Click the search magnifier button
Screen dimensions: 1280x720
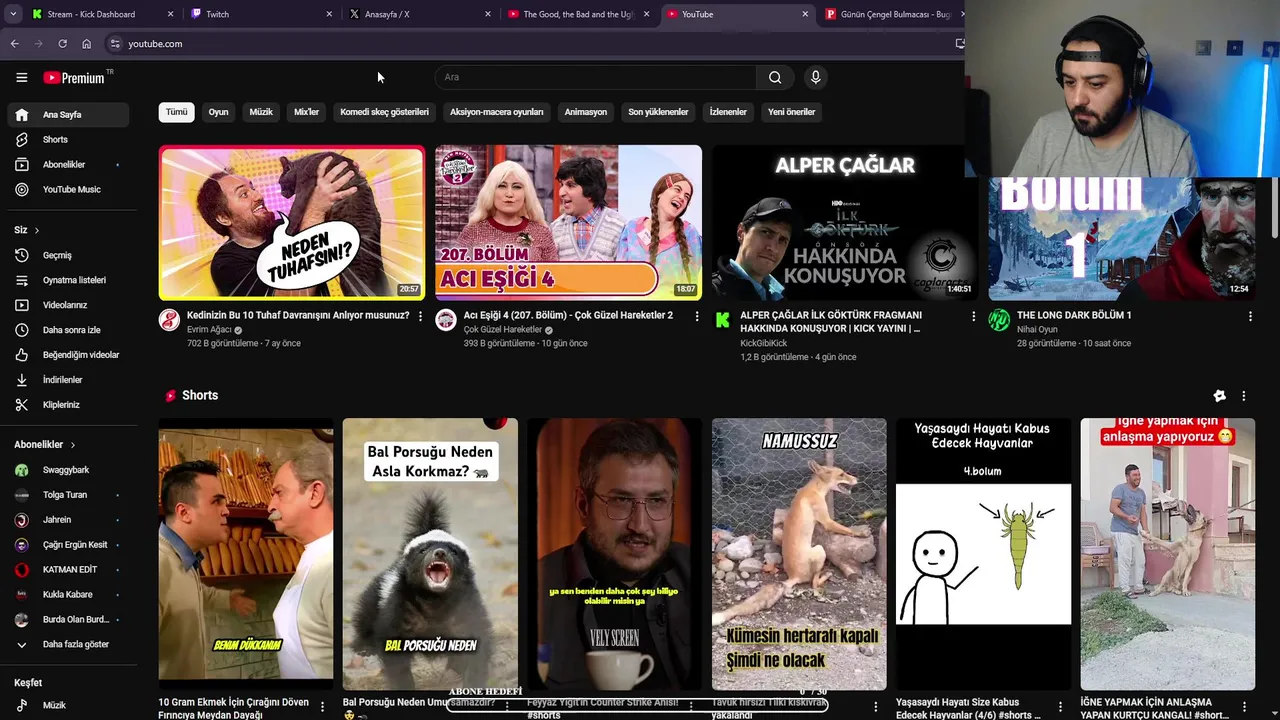775,77
